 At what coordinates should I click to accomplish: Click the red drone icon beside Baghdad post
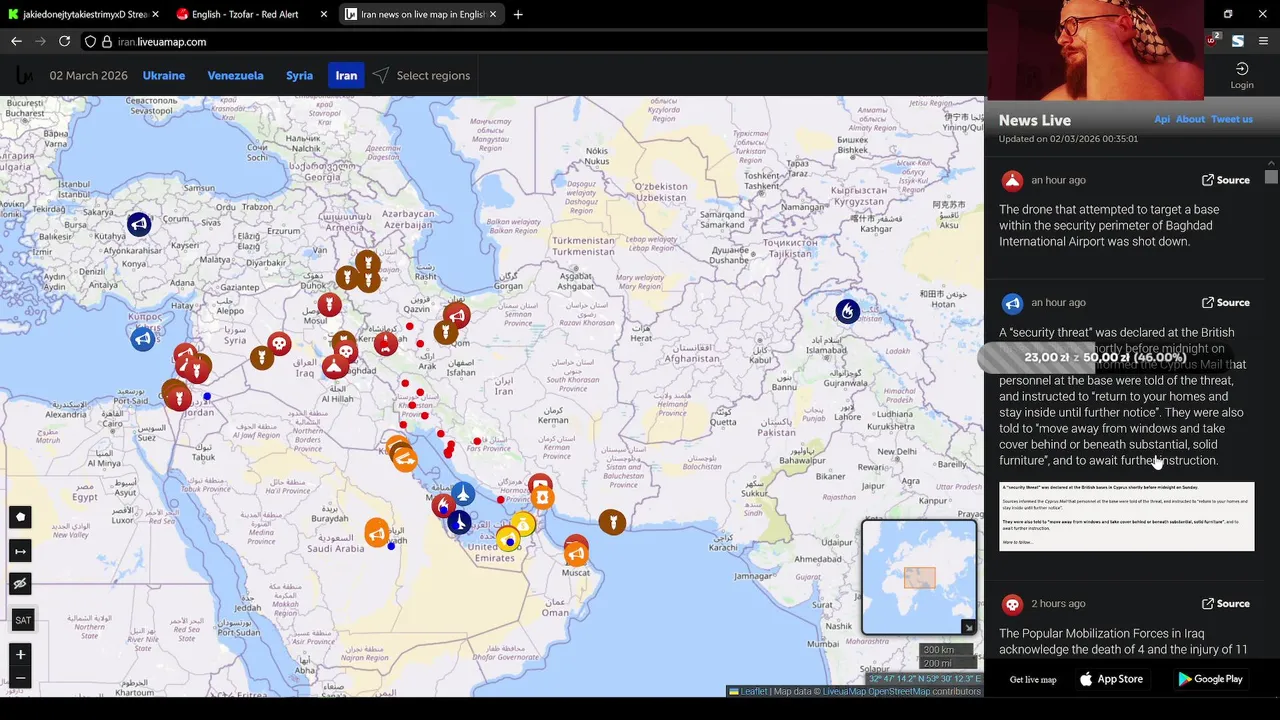[1012, 181]
